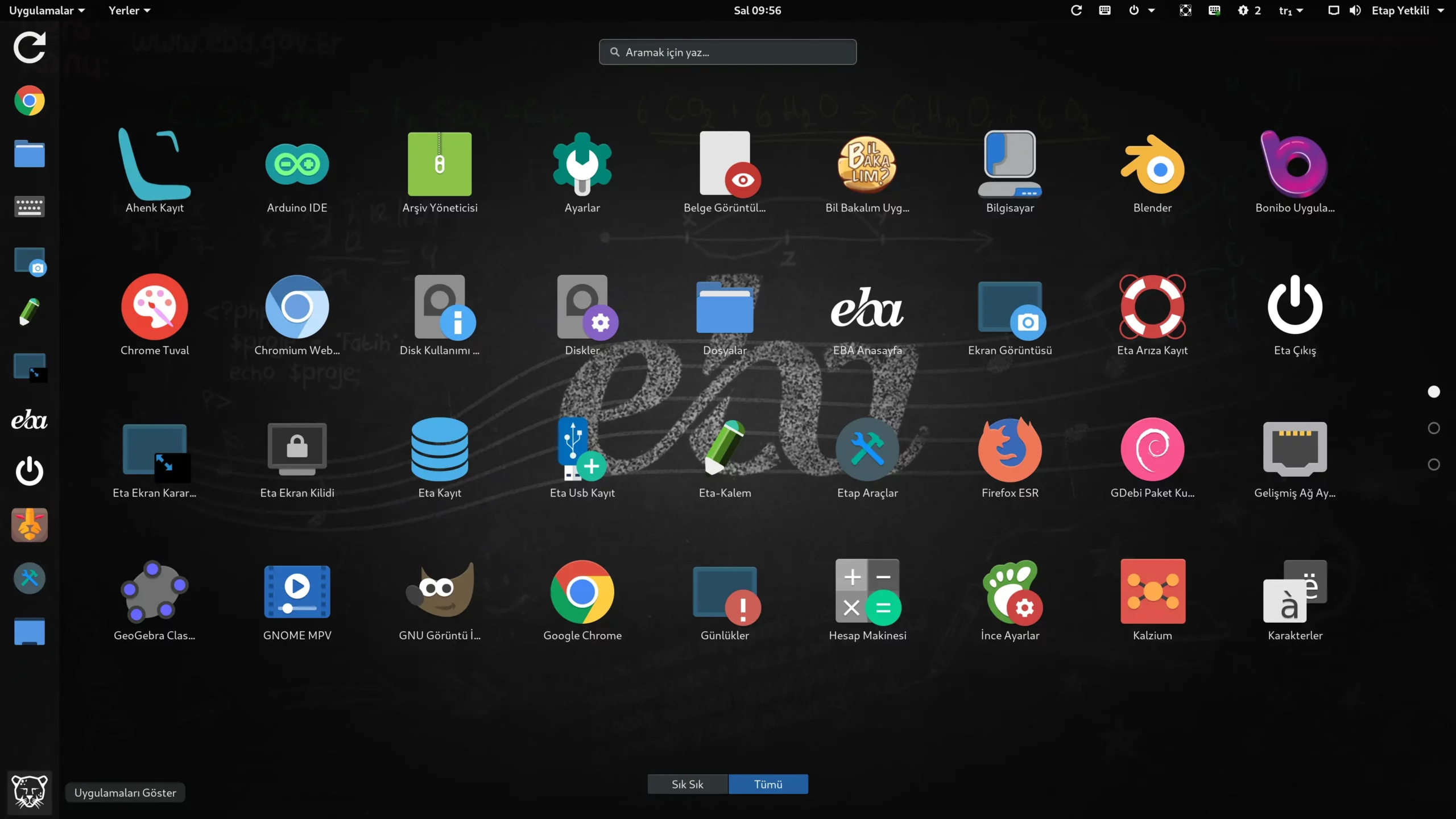This screenshot has width=1456, height=819.
Task: Click Google Chrome in the left dock
Action: point(30,101)
